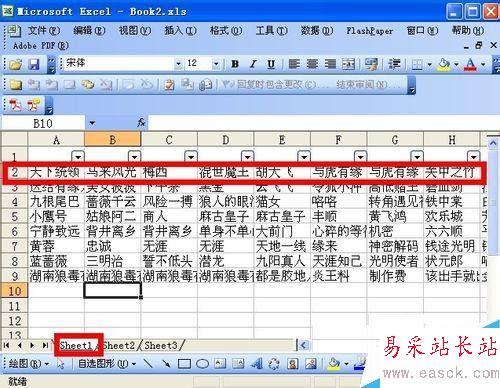Screen dimensions: 500x388
Task: Click drawing toolbar Fill Color bucket
Action: pos(334,363)
